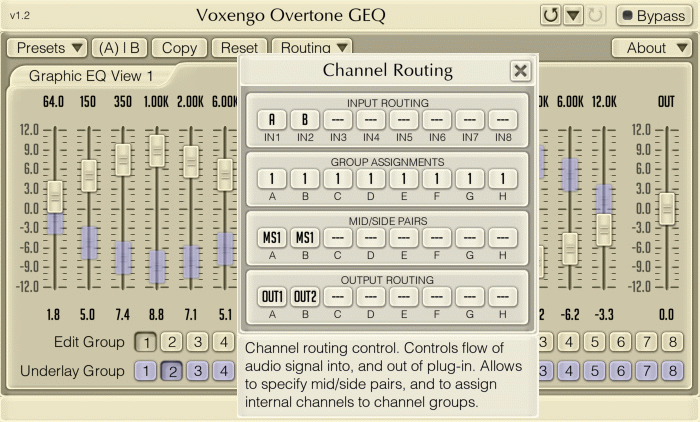Click the 12.0K band fader knob
Screen dimensions: 700x422
604,230
